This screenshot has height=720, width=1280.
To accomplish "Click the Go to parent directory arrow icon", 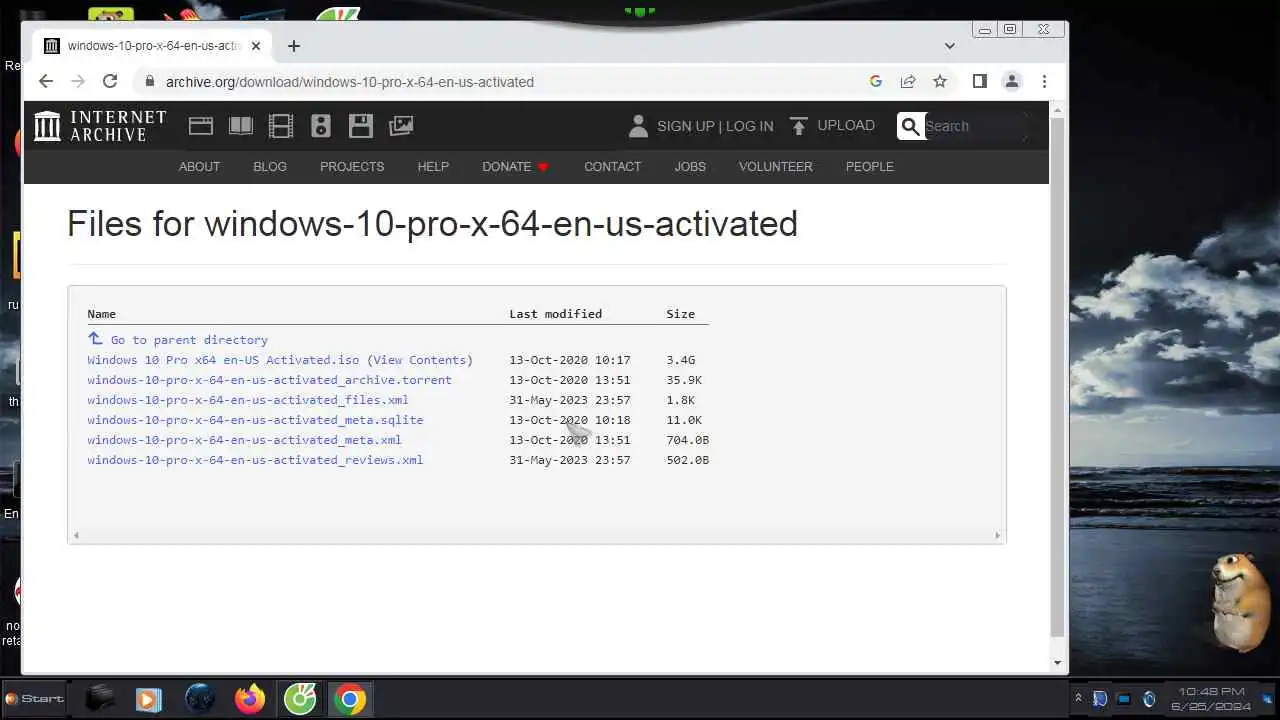I will pyautogui.click(x=95, y=339).
